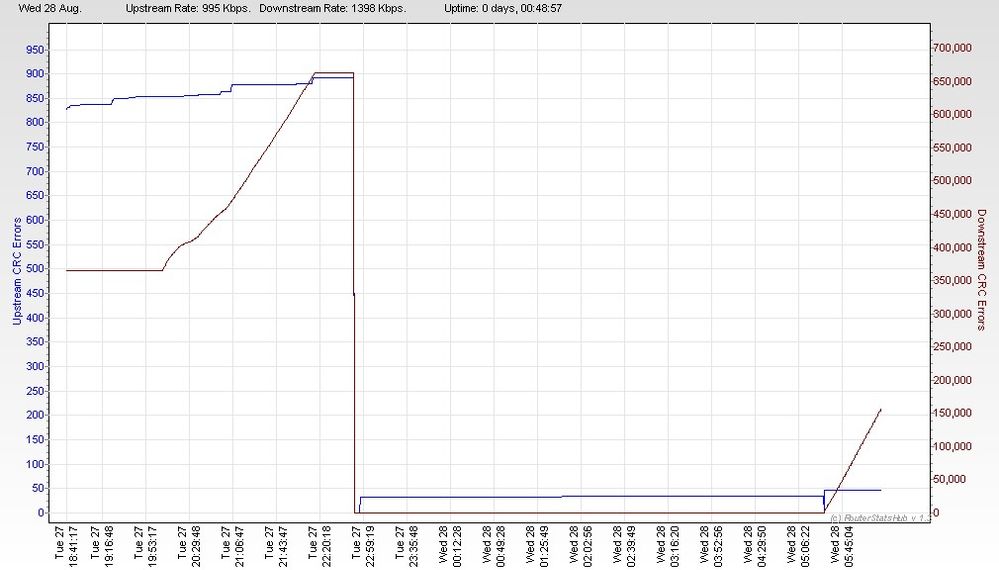Click the 'Upstream CRC Errors' axis title
Viewport: 999px width, 570px height.
pyautogui.click(x=17, y=271)
